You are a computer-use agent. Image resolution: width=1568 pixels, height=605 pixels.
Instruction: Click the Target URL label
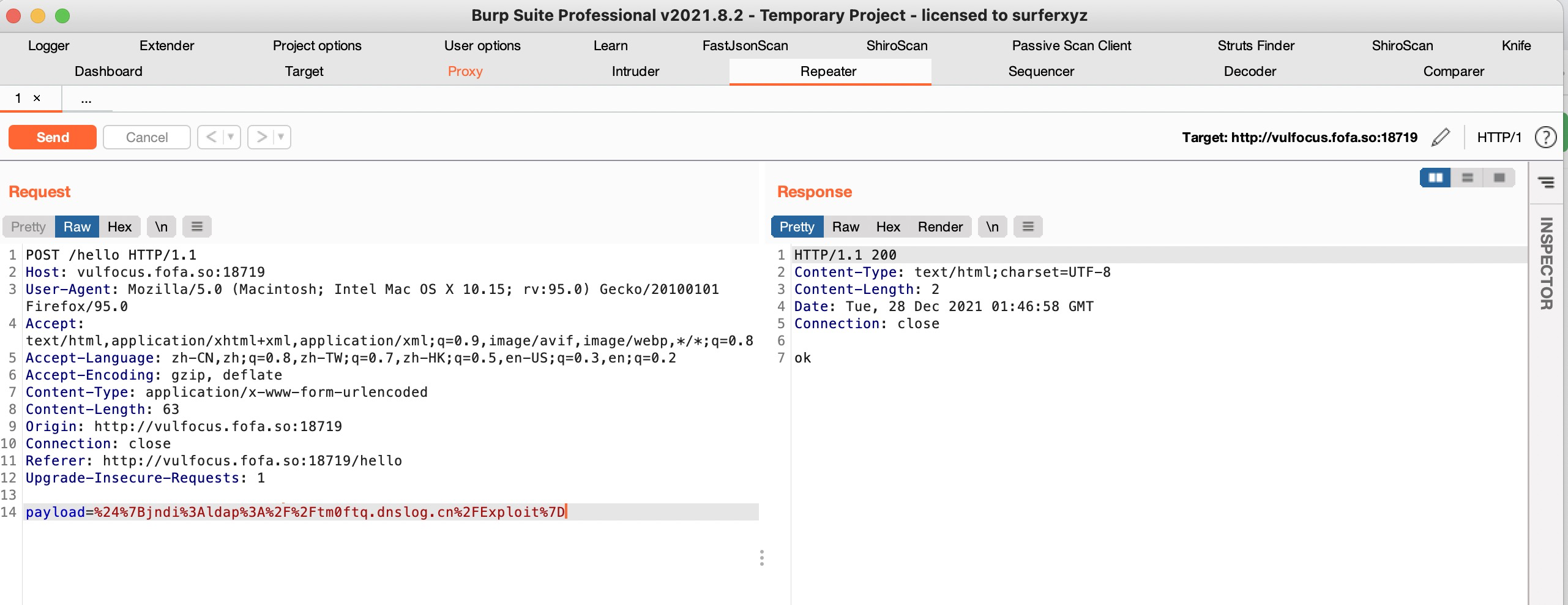pyautogui.click(x=1299, y=137)
